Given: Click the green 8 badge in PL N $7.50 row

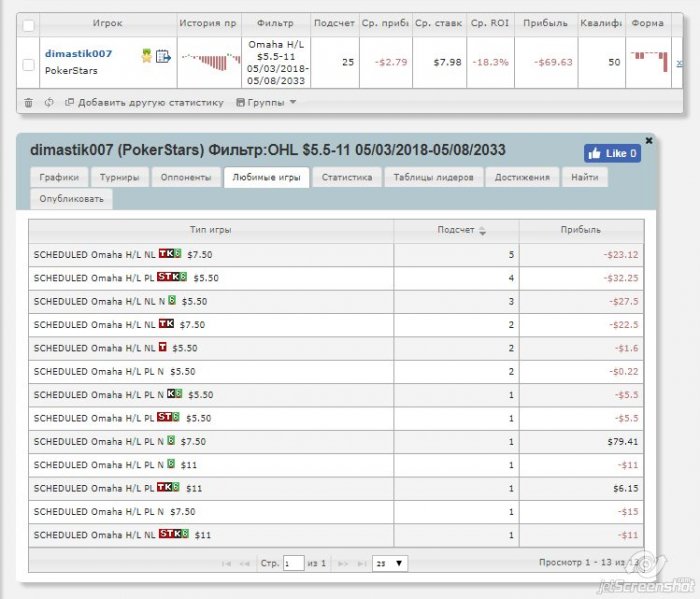Looking at the screenshot, I should coord(171,441).
